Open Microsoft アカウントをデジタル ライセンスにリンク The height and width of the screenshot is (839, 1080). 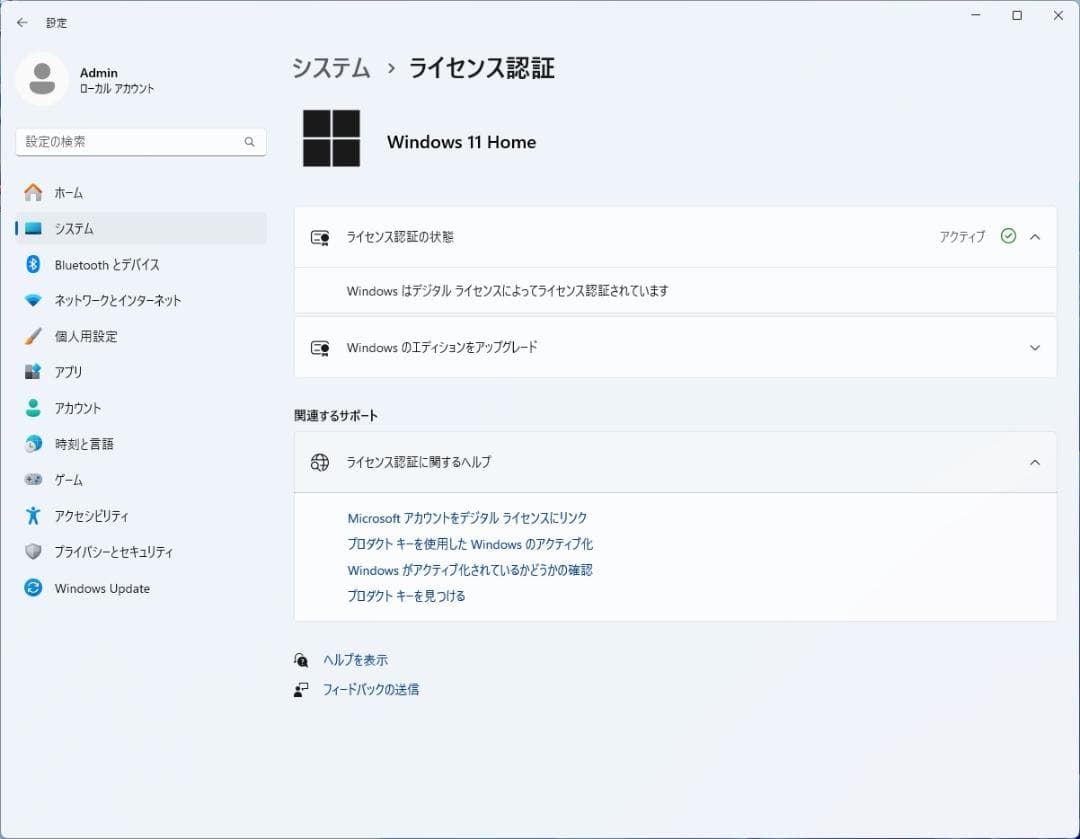466,518
